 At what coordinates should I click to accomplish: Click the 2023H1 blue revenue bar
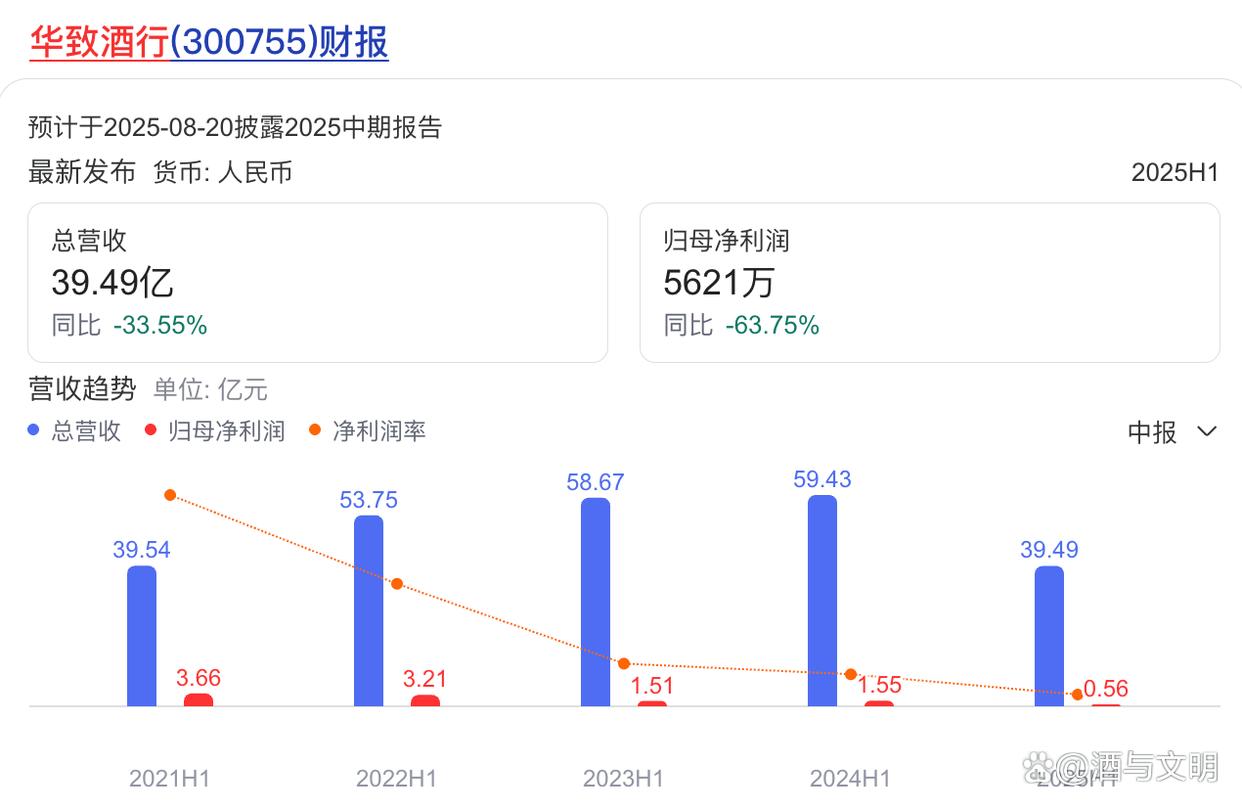point(596,602)
